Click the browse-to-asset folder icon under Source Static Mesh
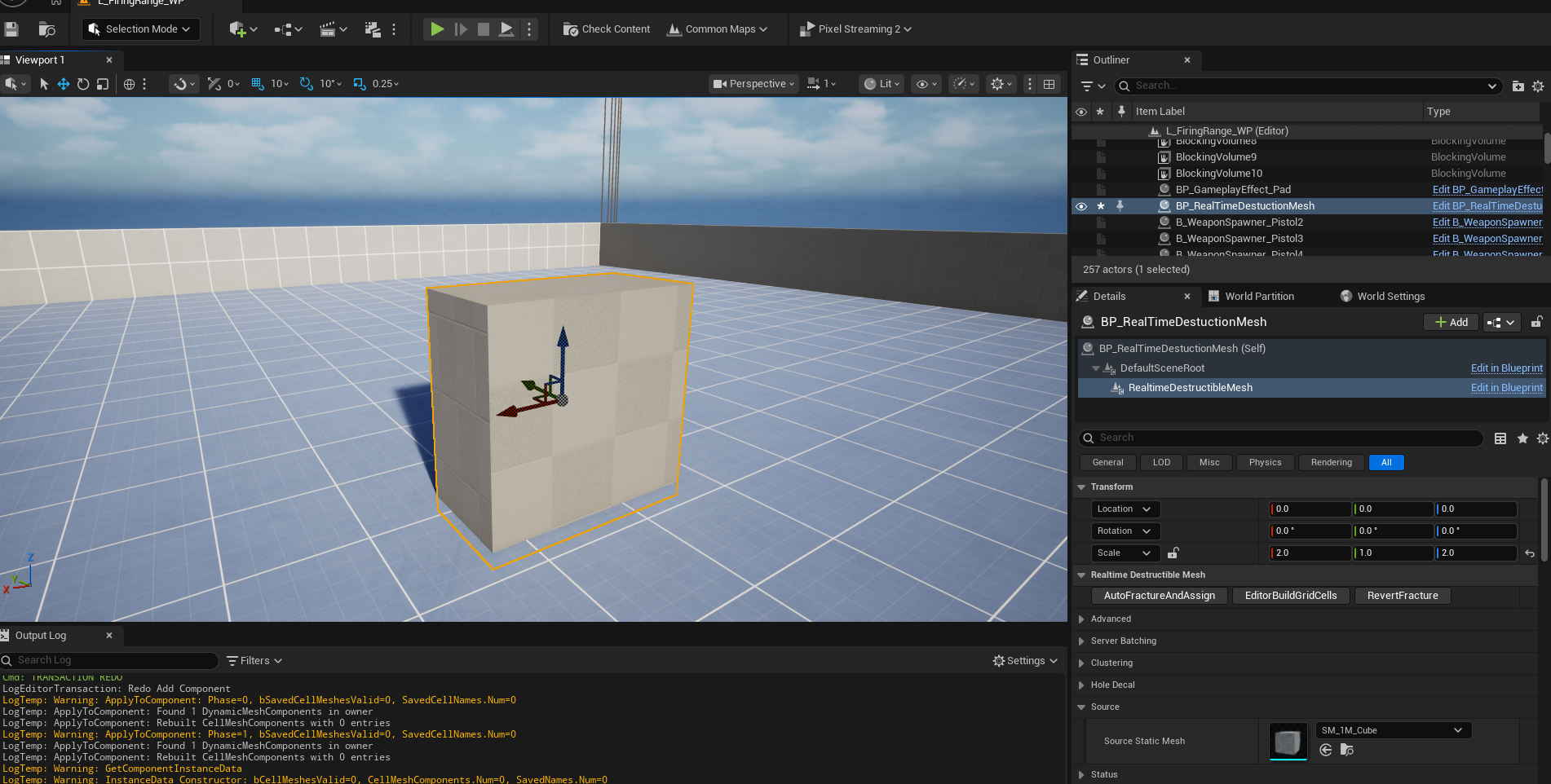This screenshot has height=784, width=1551. [x=1346, y=750]
